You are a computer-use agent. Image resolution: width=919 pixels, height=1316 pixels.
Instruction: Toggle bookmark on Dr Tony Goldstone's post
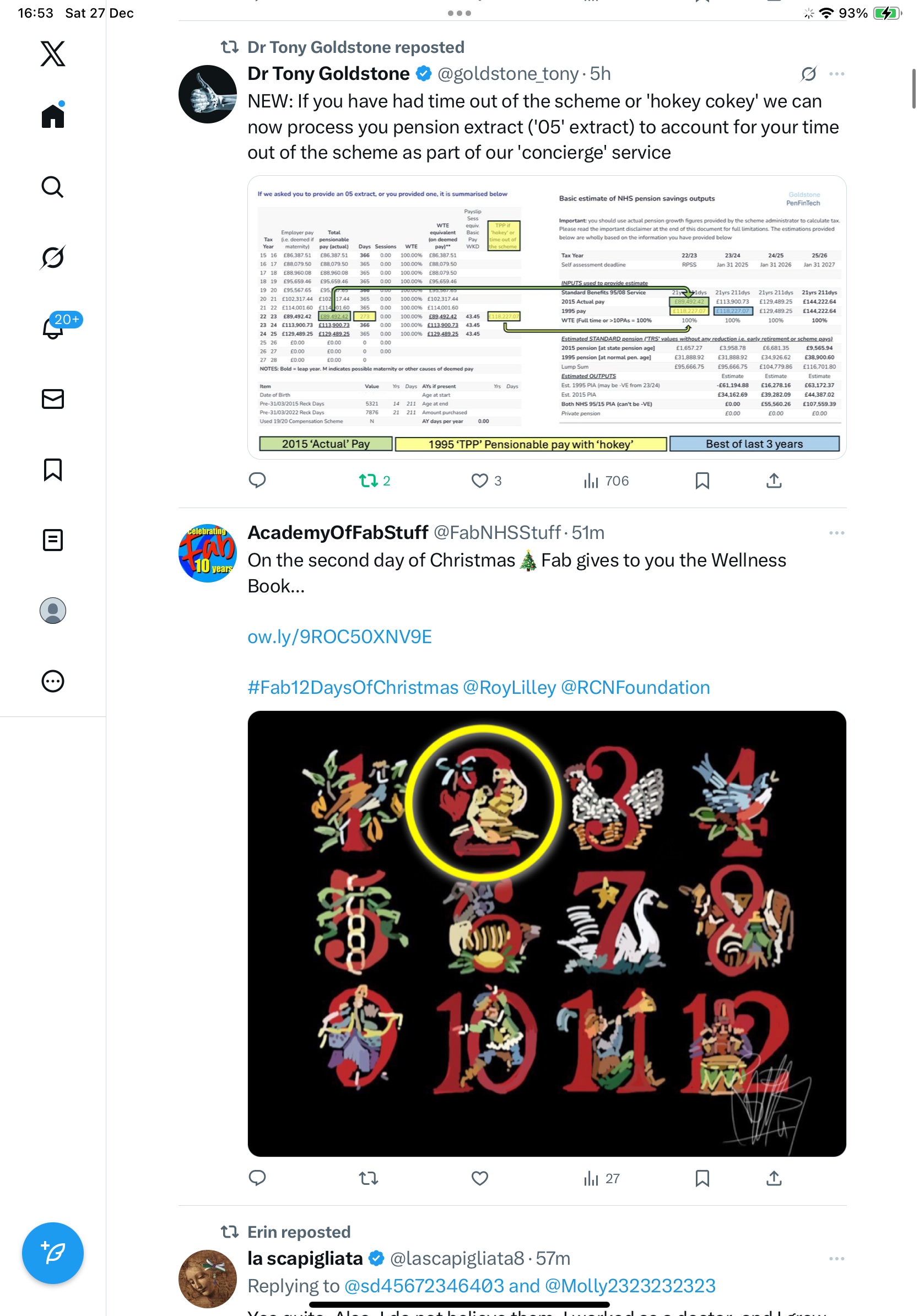point(702,481)
